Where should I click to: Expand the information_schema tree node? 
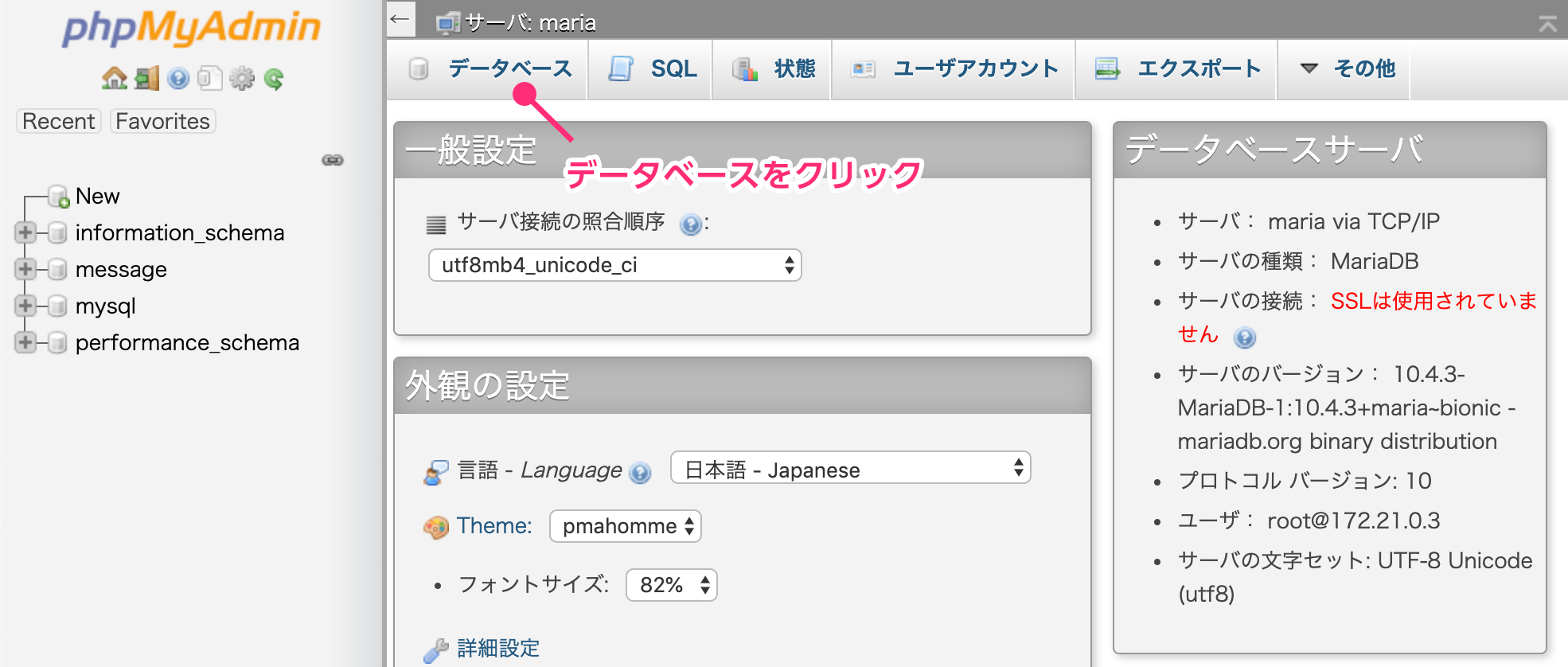(25, 232)
